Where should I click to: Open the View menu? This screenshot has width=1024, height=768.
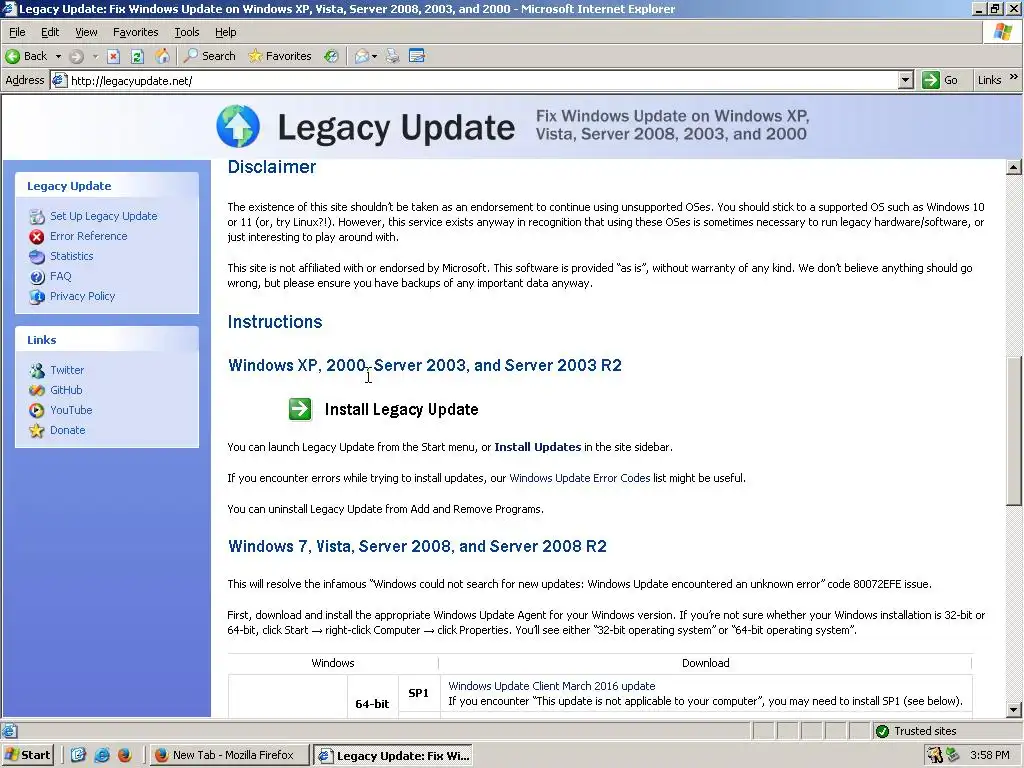click(x=86, y=32)
